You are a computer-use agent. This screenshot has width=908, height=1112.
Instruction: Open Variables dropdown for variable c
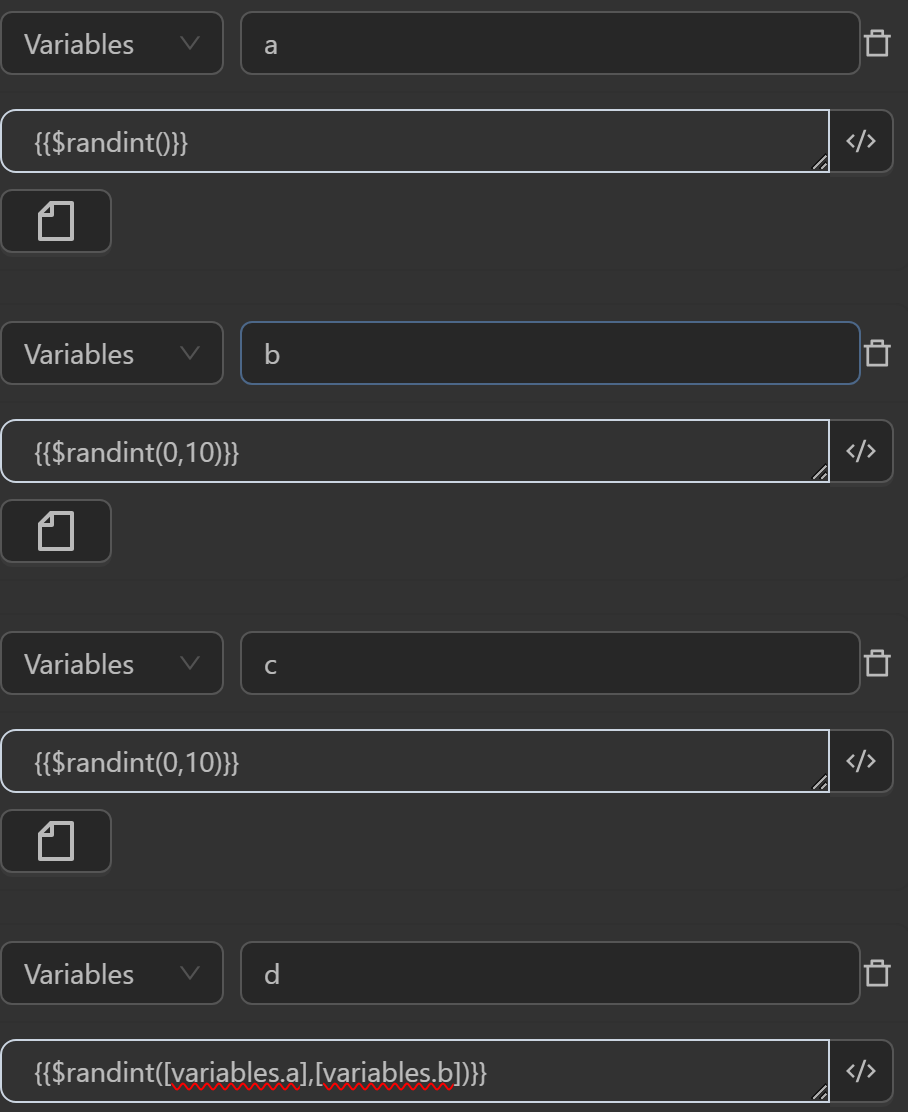pos(112,663)
